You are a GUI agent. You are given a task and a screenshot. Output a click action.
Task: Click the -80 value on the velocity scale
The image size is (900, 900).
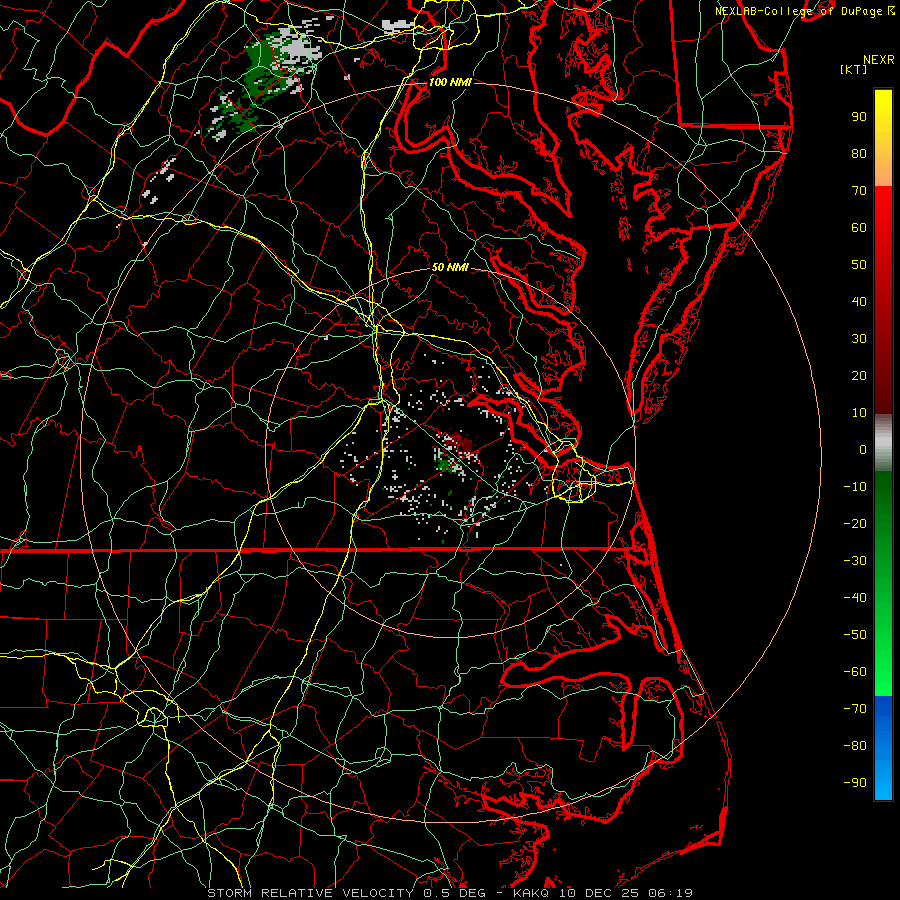(855, 746)
